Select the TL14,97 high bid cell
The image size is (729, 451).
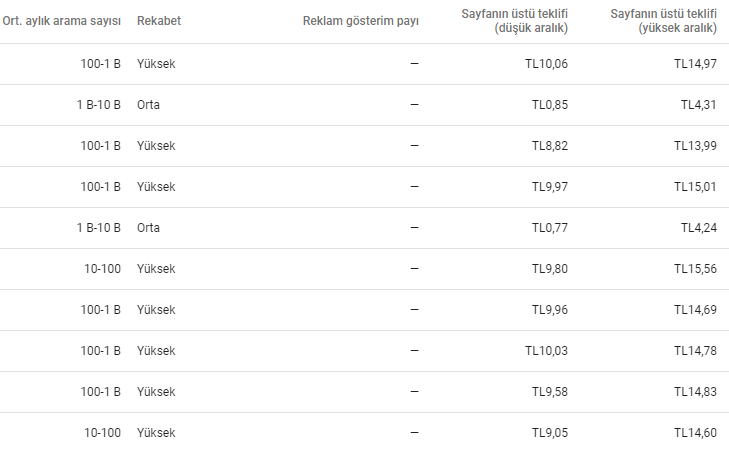click(x=696, y=64)
